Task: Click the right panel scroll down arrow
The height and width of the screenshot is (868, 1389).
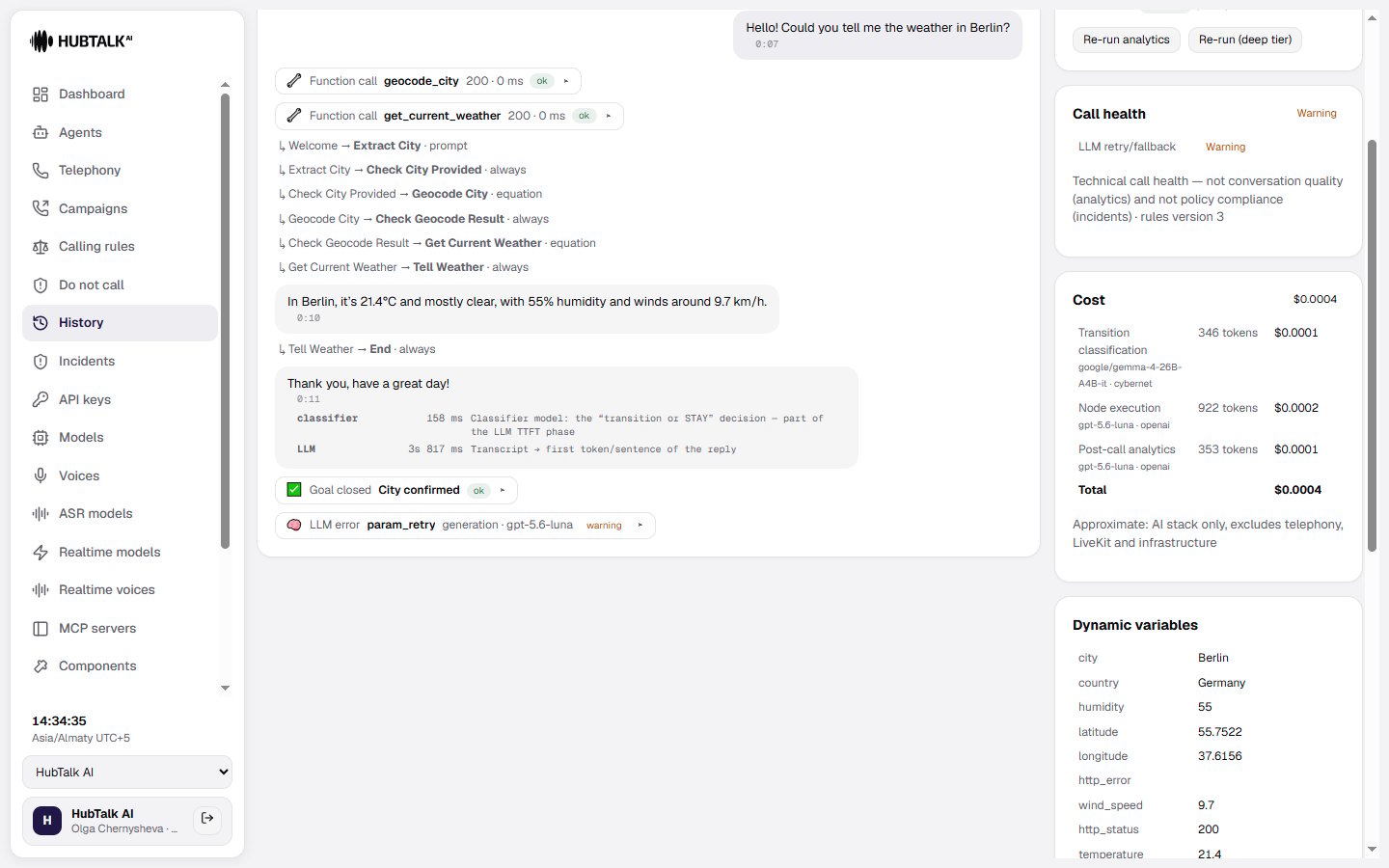Action: (1372, 850)
